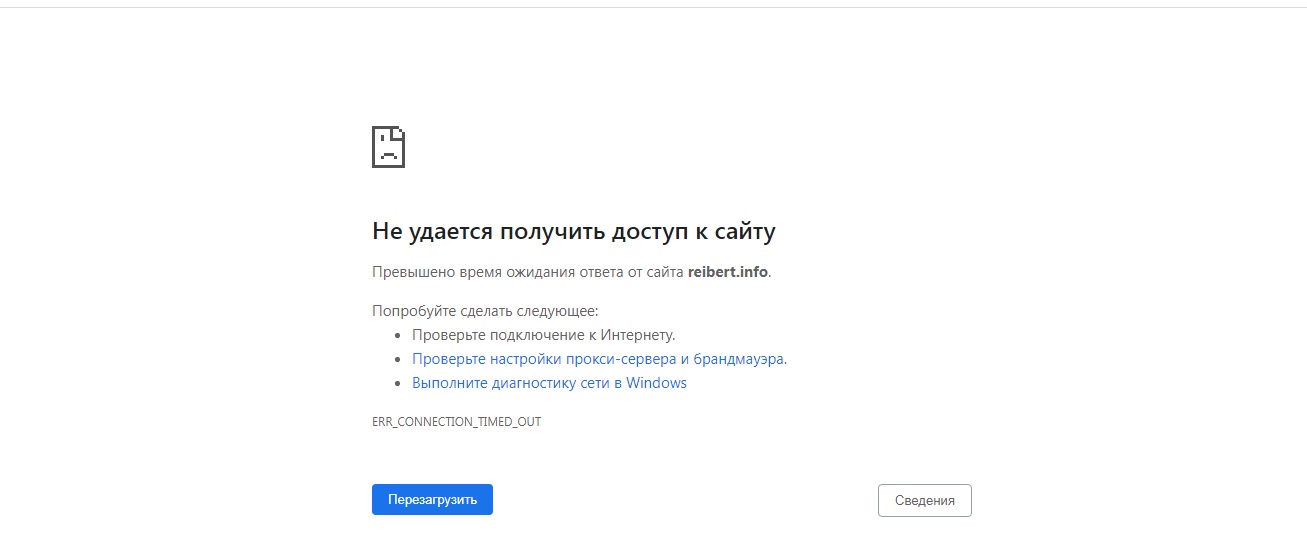The height and width of the screenshot is (553, 1307).
Task: Click the heading Не удается получить доступ к сайту
Action: [574, 232]
